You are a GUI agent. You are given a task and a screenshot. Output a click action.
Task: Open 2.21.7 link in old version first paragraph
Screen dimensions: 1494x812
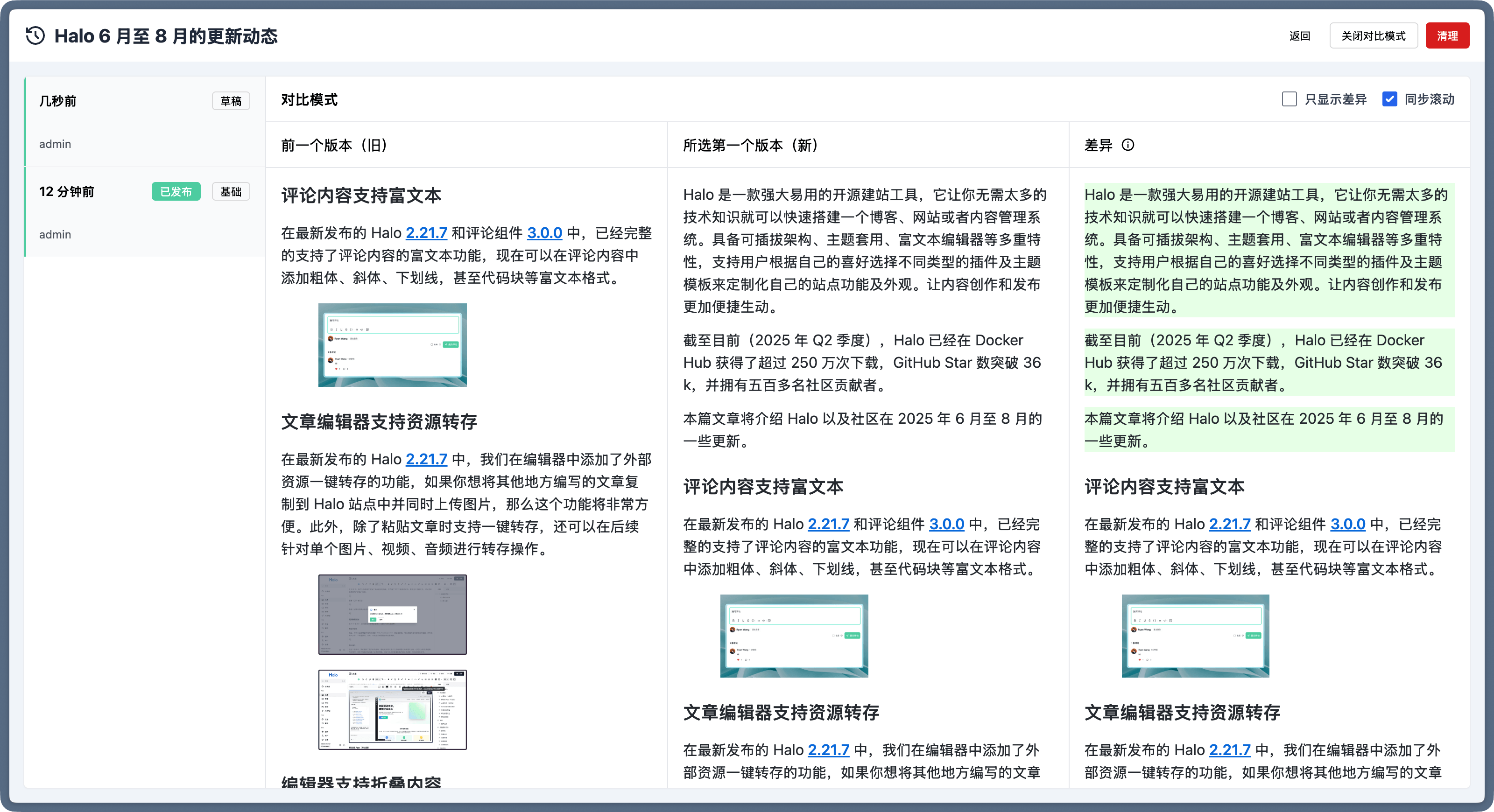(x=426, y=233)
